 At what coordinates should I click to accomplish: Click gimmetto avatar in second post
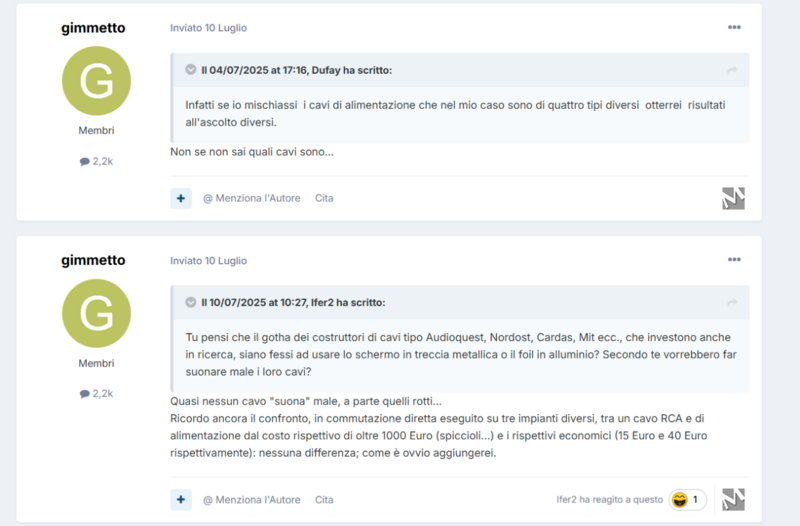96,313
